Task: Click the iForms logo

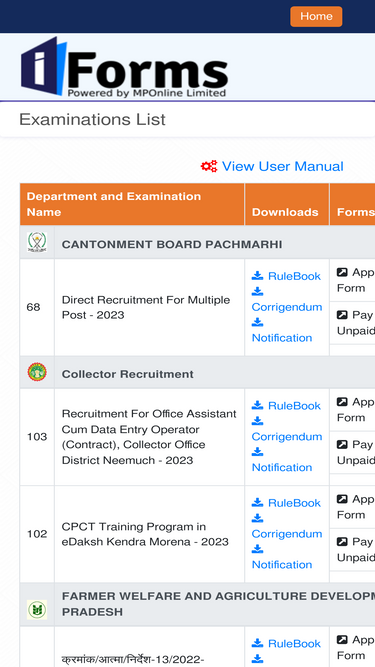Action: (124, 67)
